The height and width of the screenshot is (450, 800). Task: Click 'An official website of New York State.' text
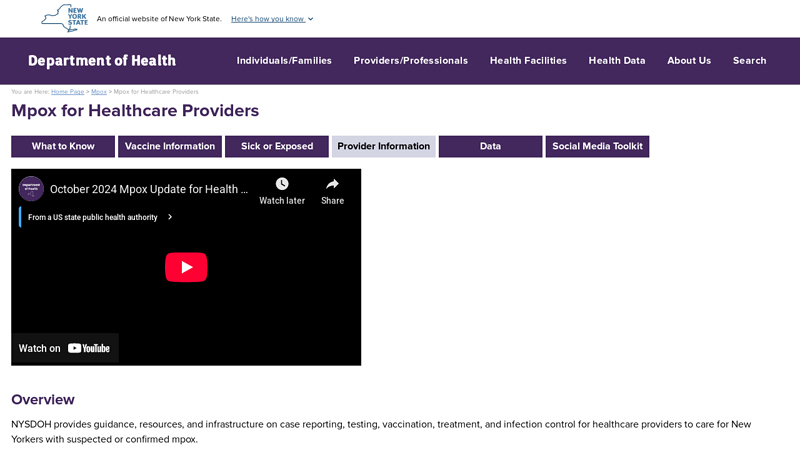point(159,19)
